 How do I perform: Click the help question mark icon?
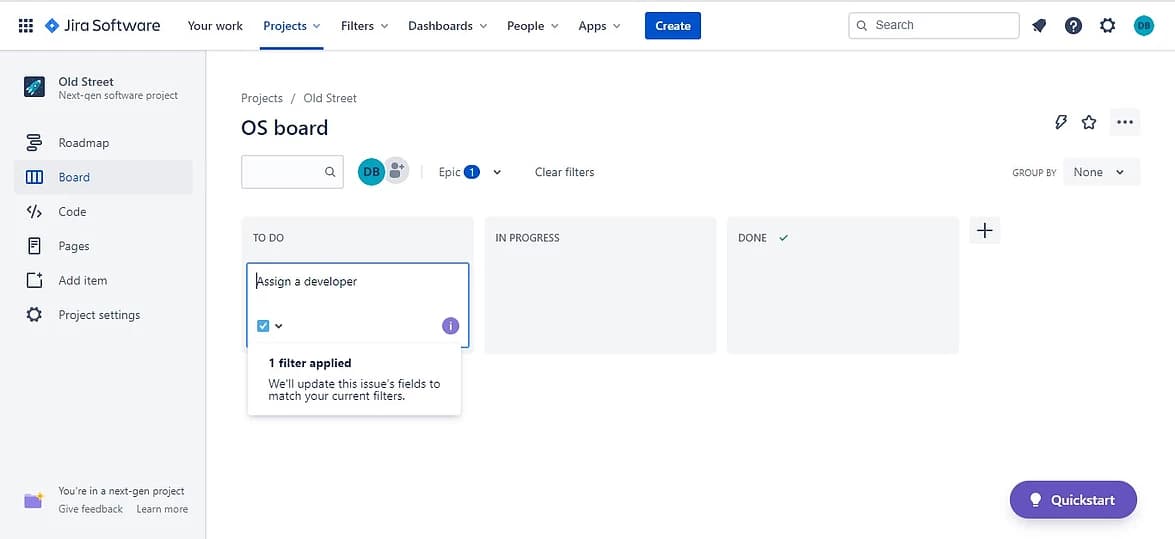[1073, 26]
